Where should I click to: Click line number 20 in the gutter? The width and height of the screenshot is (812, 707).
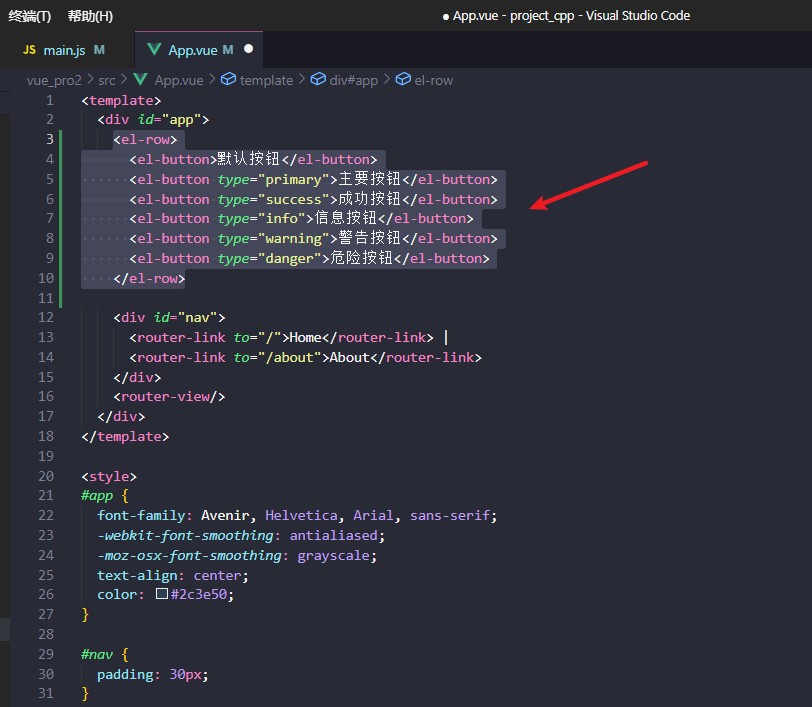click(47, 476)
